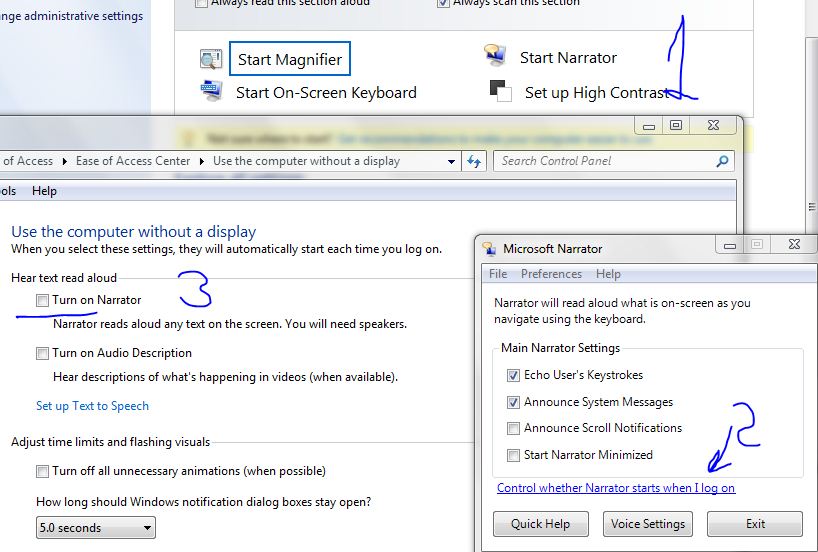The image size is (818, 552).
Task: Uncheck Announce System Messages
Action: 513,402
